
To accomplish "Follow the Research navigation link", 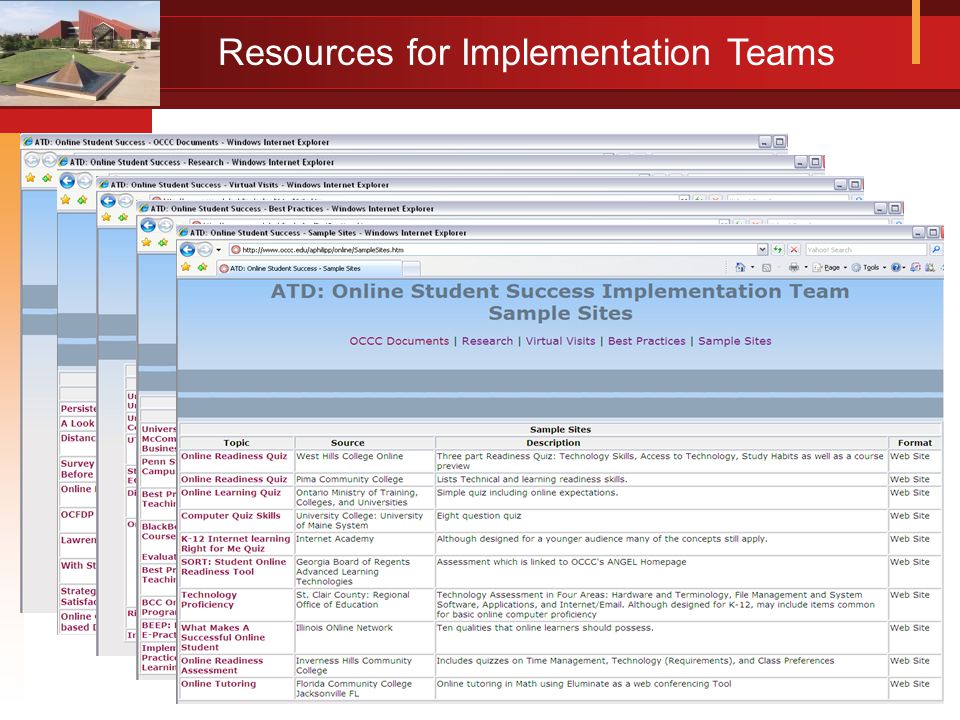I will (487, 341).
